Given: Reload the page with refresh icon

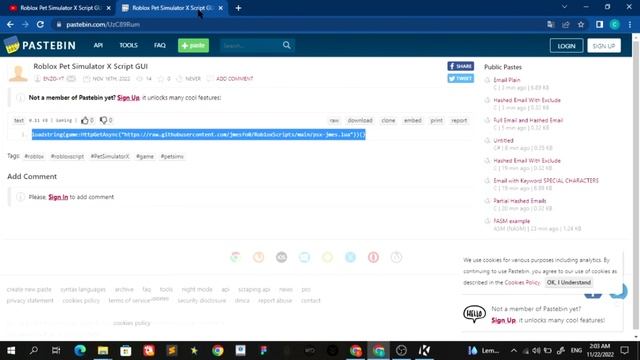Looking at the screenshot, I should [40, 24].
